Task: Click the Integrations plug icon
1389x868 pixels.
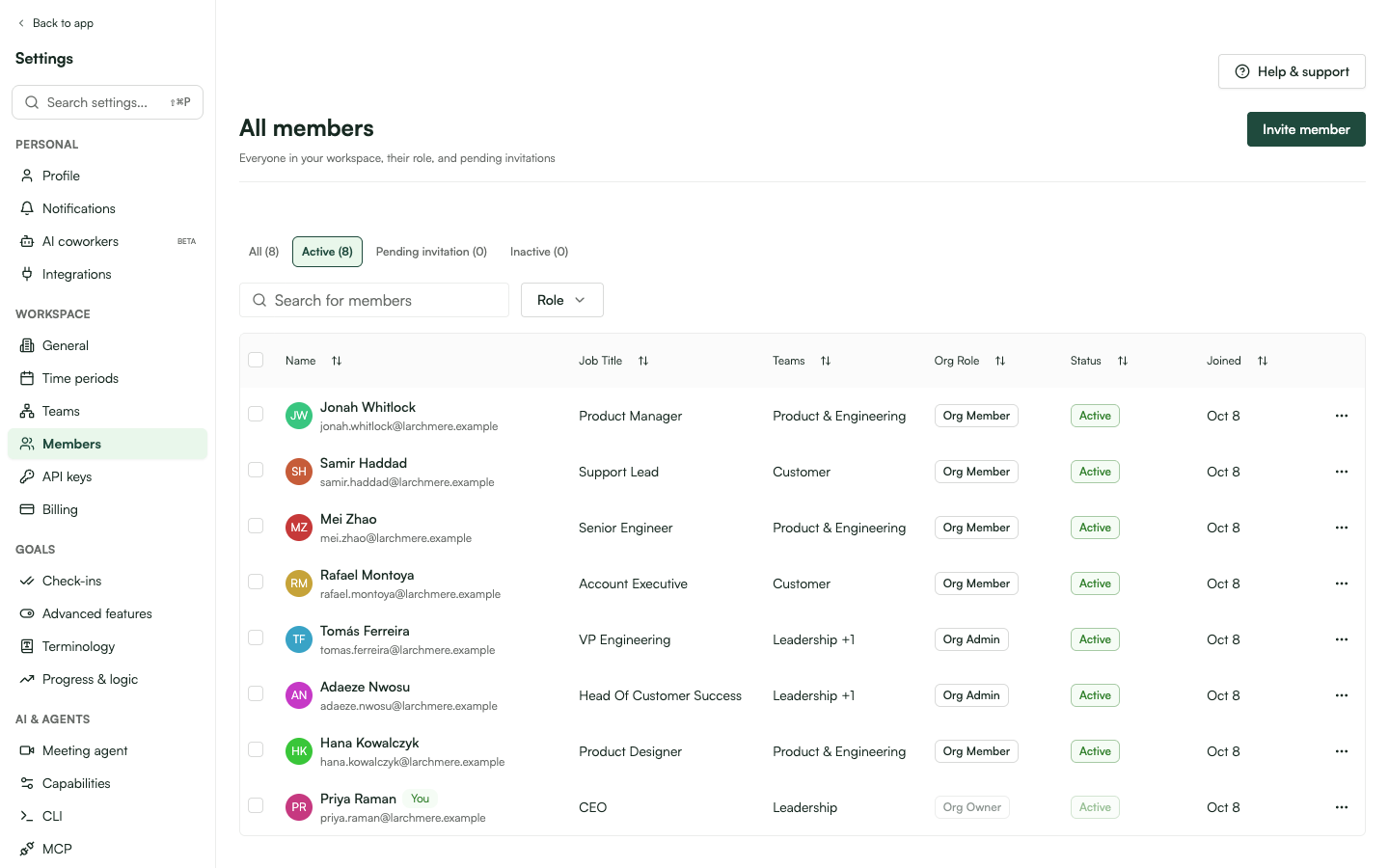Action: pos(27,274)
